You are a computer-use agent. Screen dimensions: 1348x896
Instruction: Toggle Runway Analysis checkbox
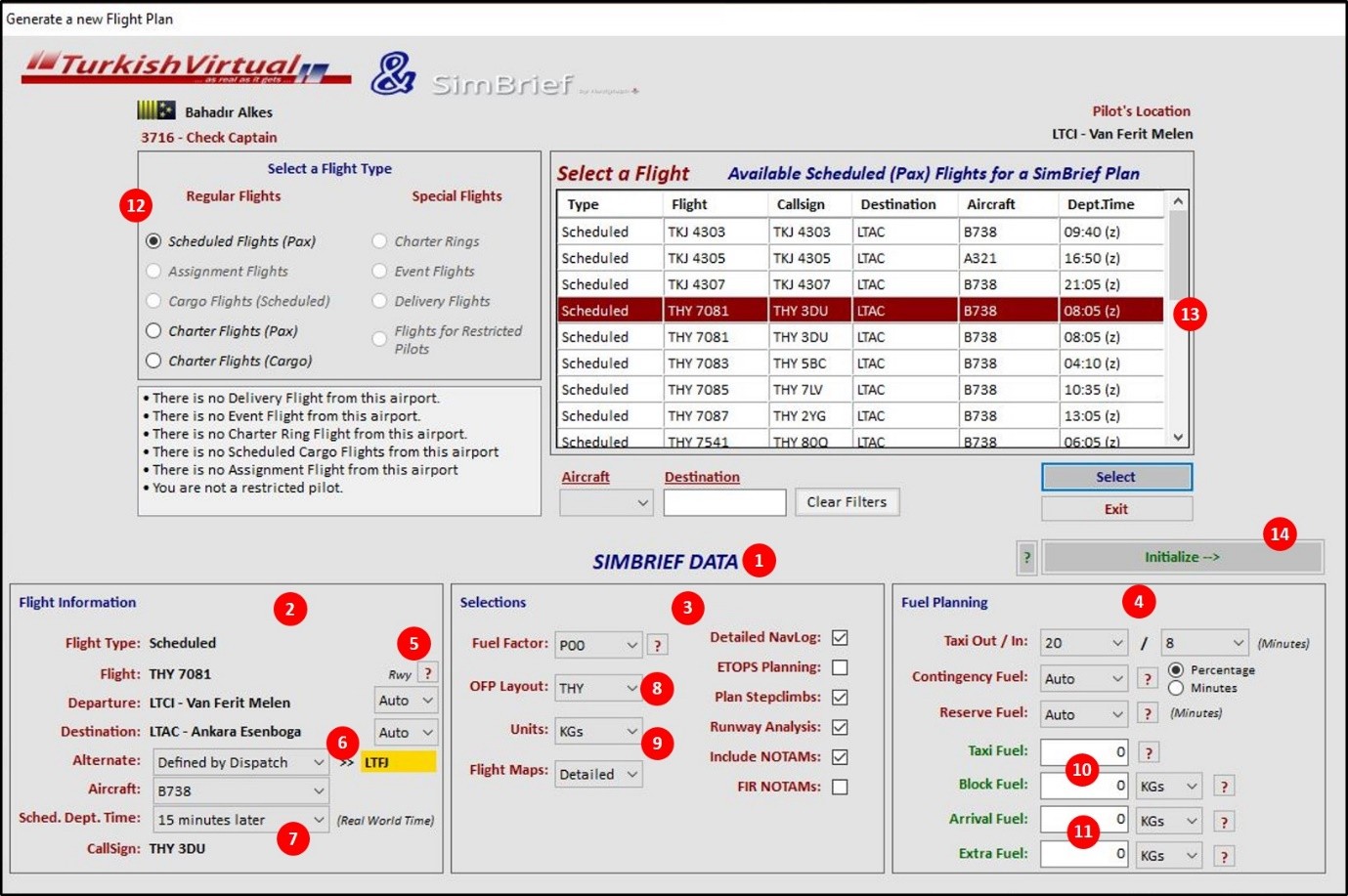point(840,727)
